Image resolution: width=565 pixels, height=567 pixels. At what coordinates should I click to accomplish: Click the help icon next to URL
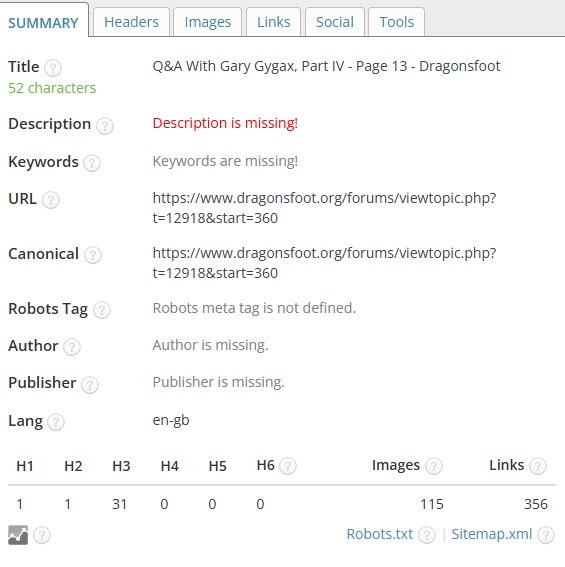click(x=51, y=200)
